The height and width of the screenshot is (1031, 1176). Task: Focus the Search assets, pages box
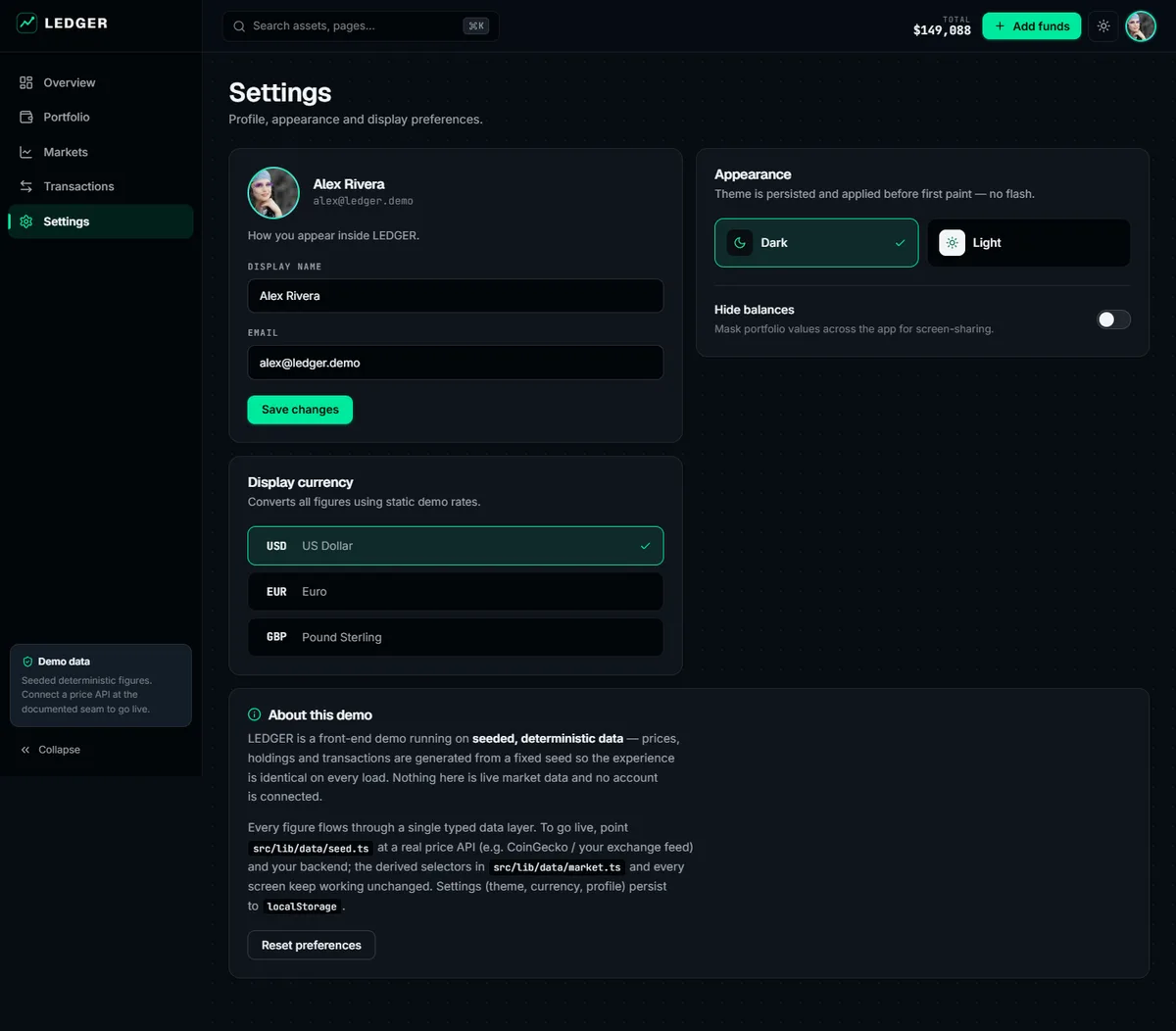361,25
